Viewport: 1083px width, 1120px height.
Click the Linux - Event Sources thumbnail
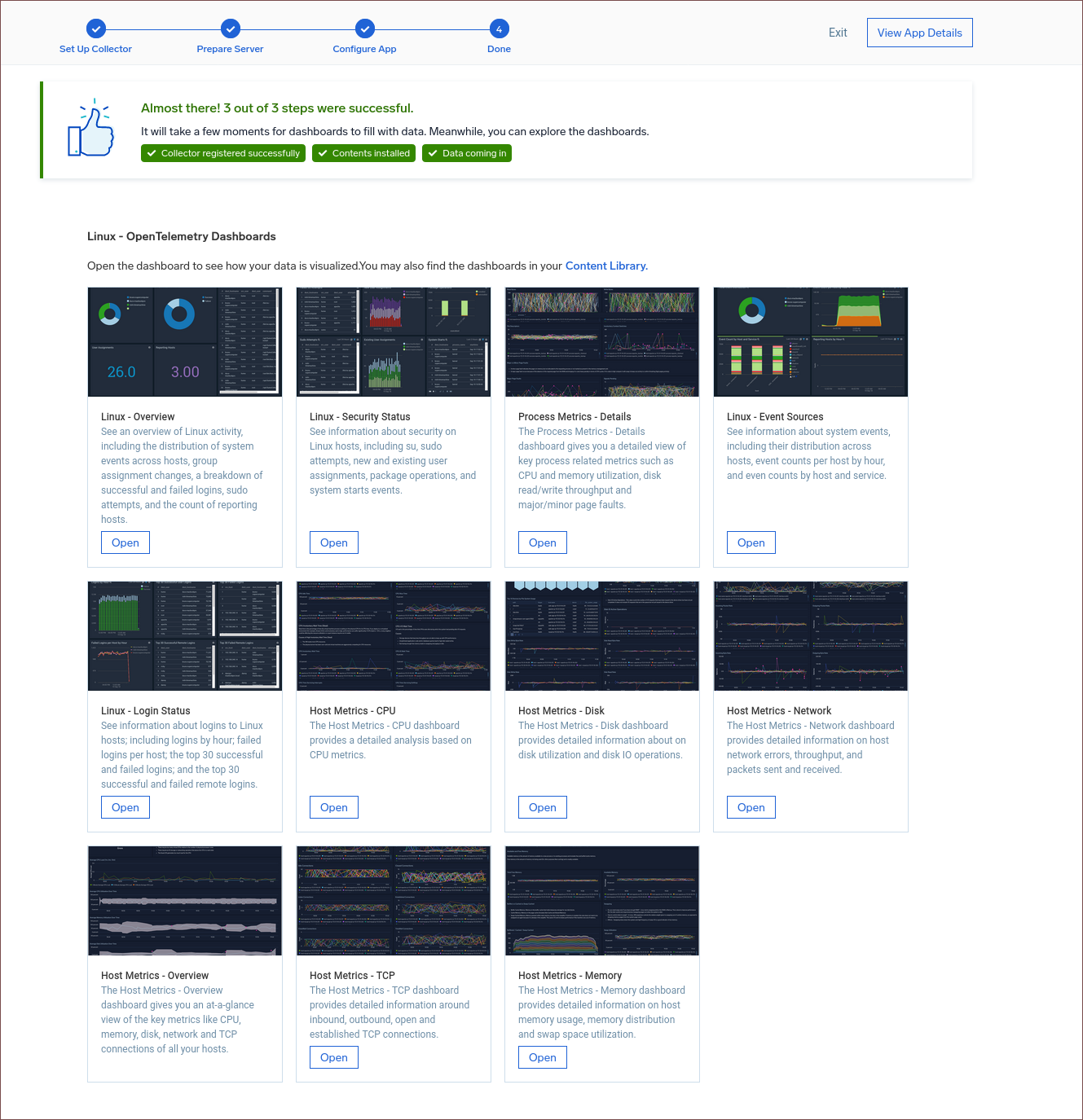(810, 342)
